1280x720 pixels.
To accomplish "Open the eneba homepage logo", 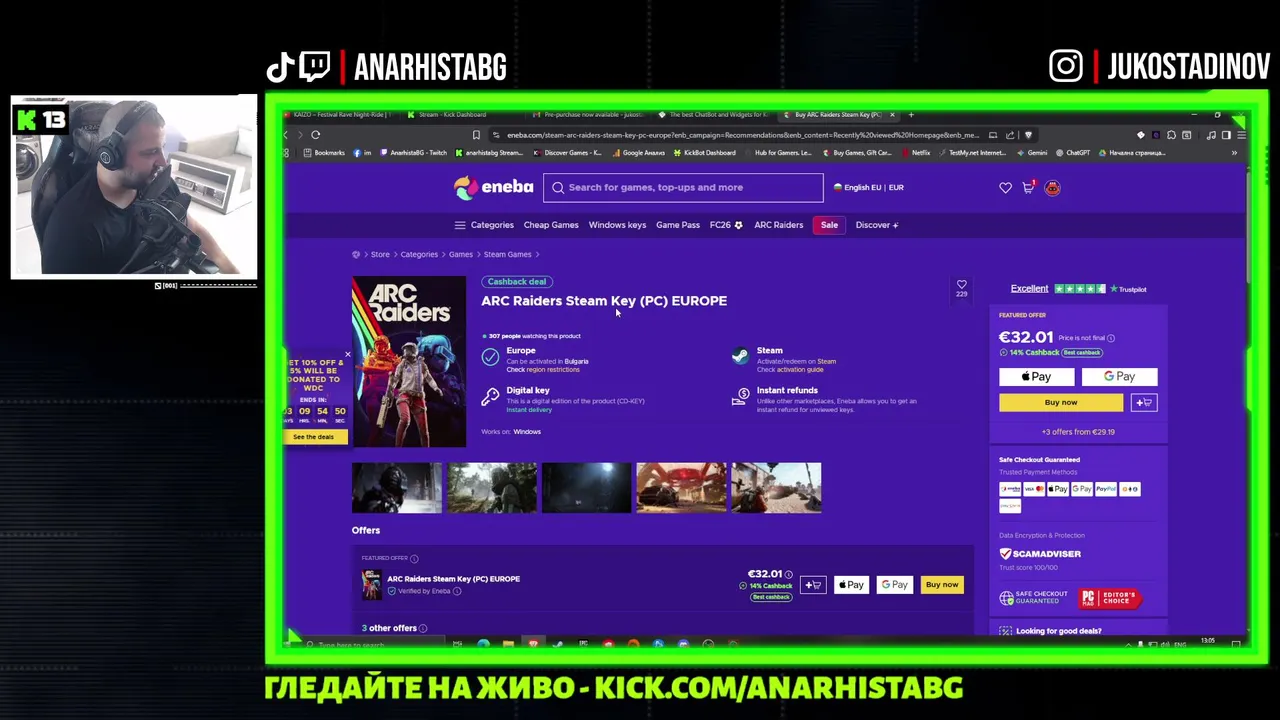I will click(x=493, y=187).
